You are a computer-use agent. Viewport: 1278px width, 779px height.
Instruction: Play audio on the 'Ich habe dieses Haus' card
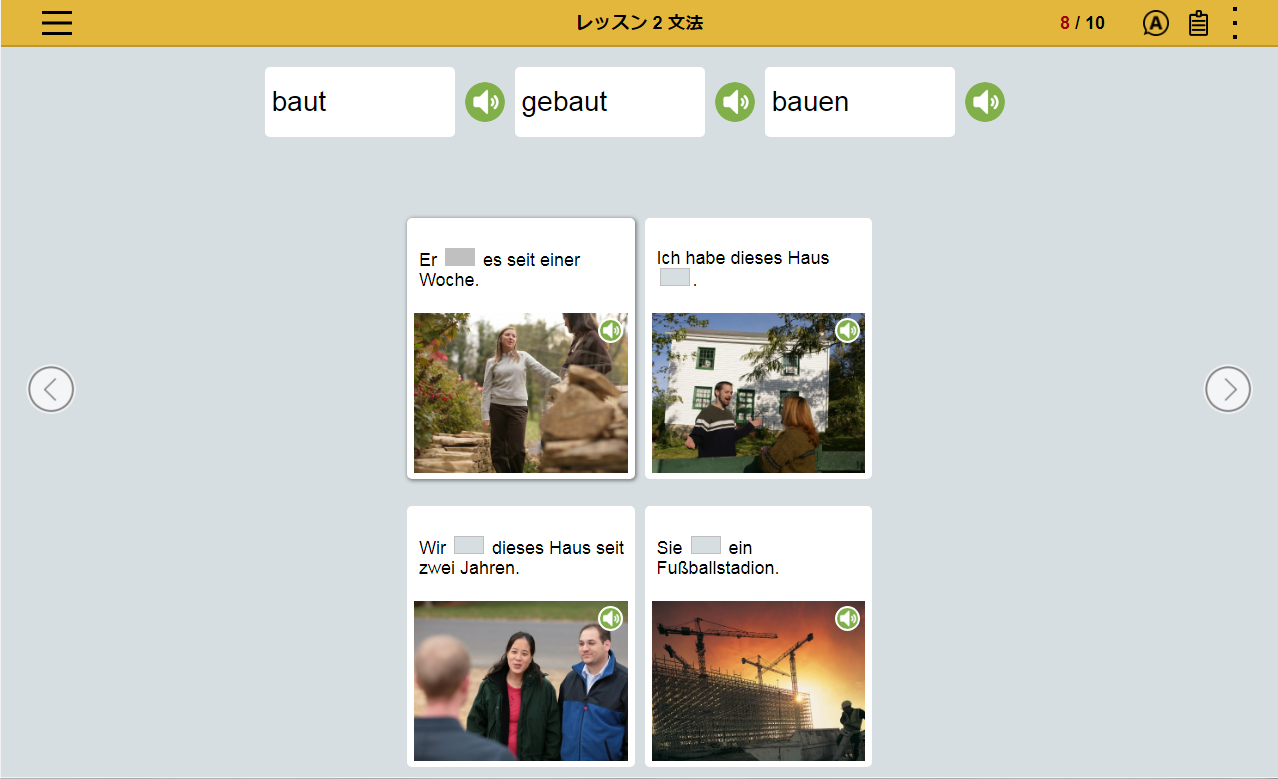[x=847, y=331]
